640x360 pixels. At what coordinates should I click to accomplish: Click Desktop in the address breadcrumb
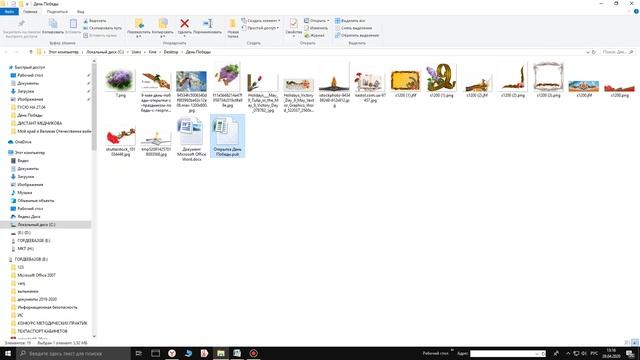[171, 52]
